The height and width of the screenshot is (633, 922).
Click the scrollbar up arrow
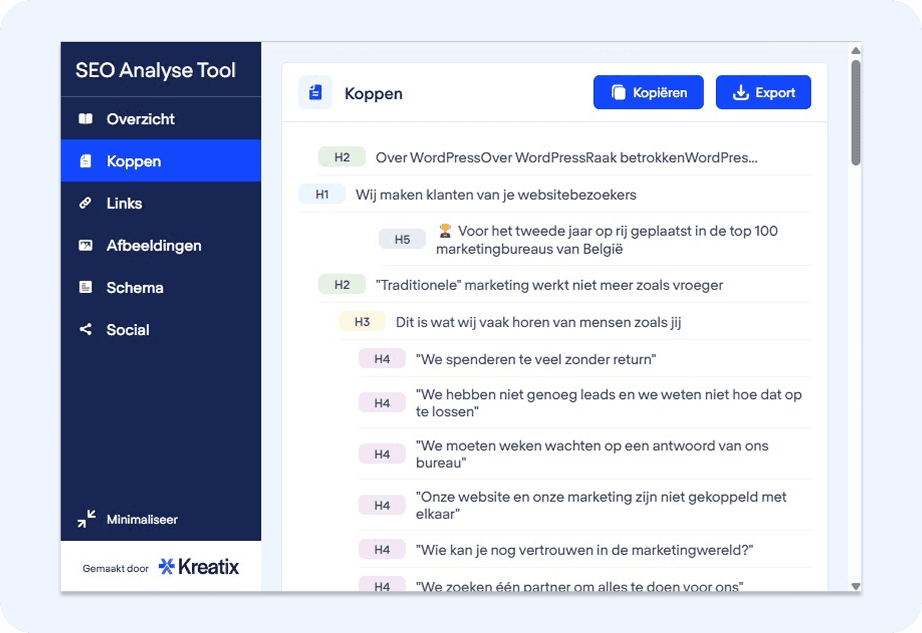click(x=855, y=51)
